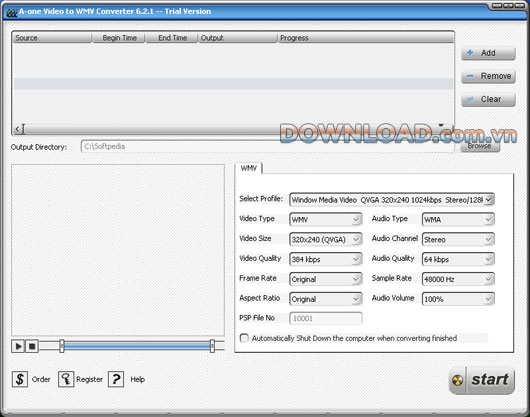The width and height of the screenshot is (530, 417).
Task: Click the Begin Time column header
Action: point(119,38)
